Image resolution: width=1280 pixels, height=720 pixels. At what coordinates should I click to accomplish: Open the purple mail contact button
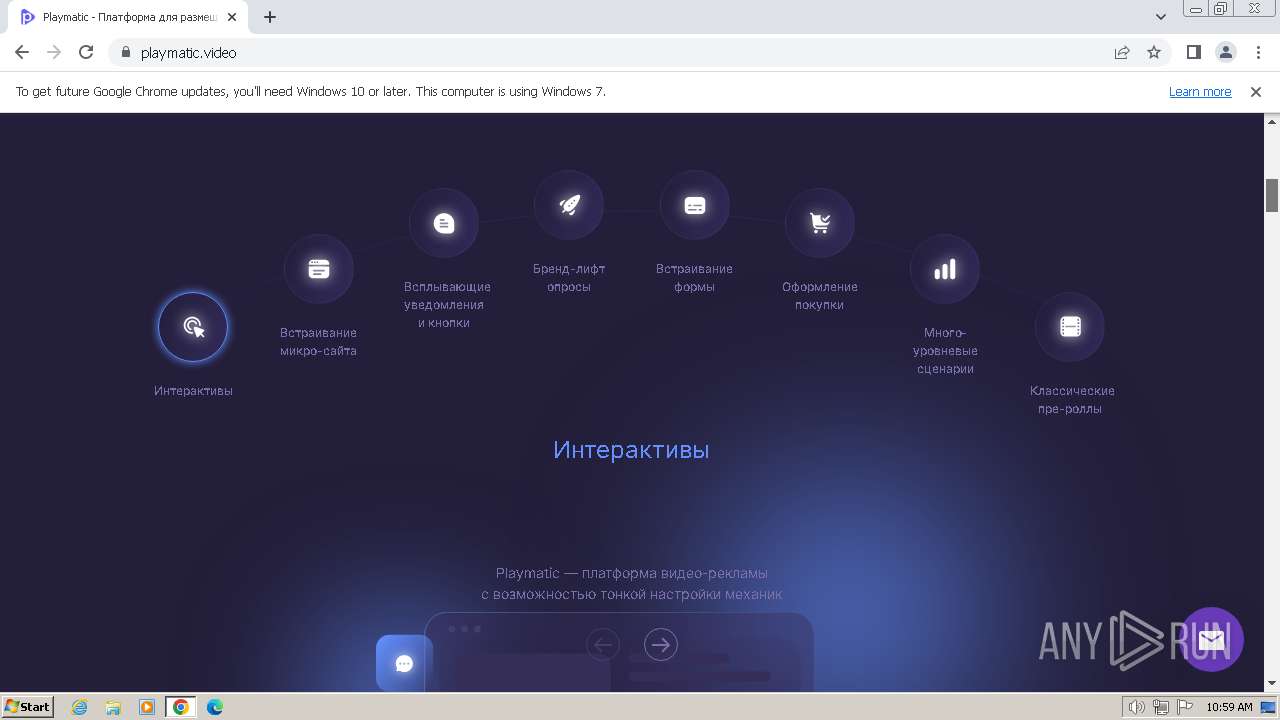(x=1212, y=639)
